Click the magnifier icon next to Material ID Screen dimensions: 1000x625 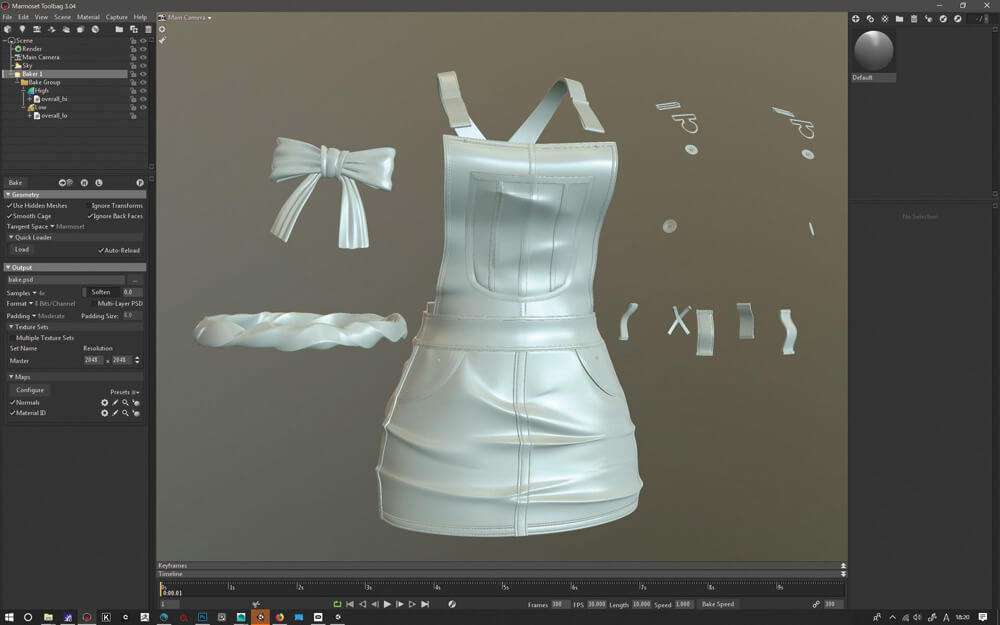click(126, 413)
